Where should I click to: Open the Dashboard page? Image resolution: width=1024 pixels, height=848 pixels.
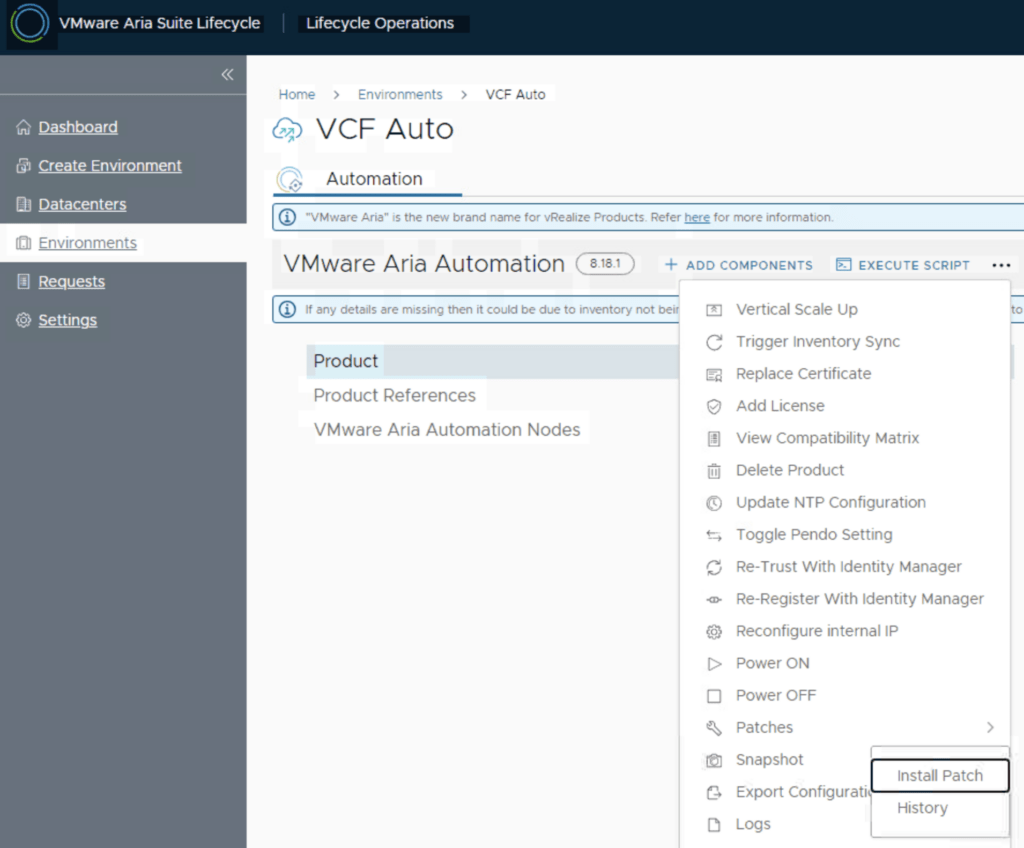77,127
